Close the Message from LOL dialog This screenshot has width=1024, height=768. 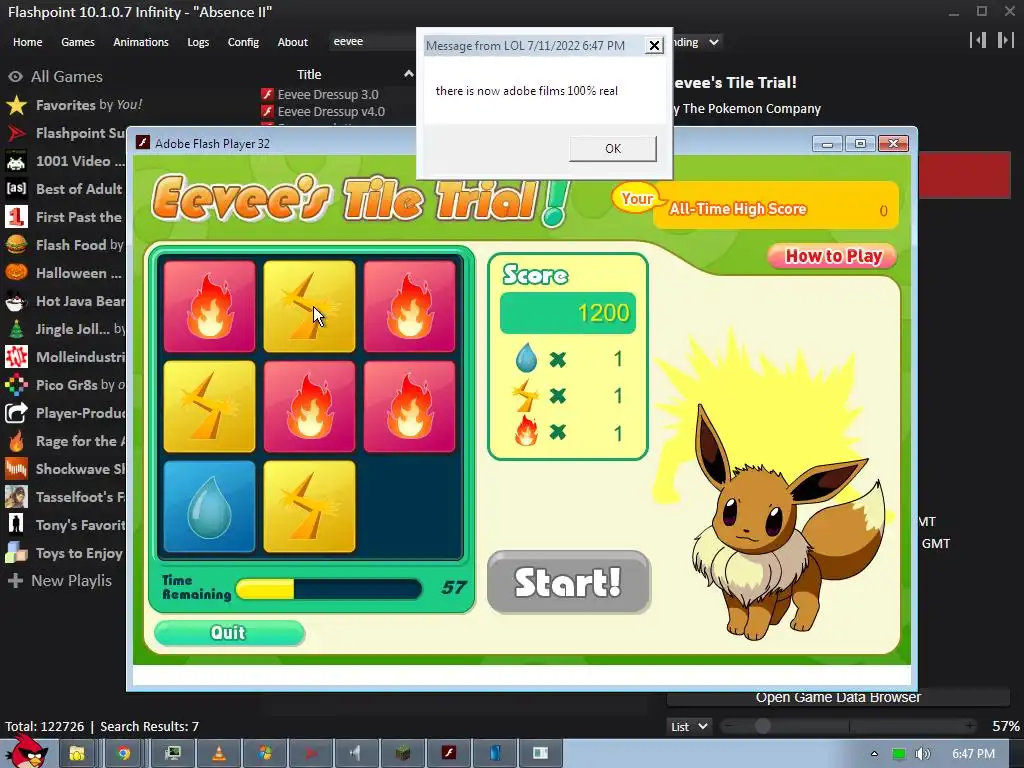click(x=654, y=45)
